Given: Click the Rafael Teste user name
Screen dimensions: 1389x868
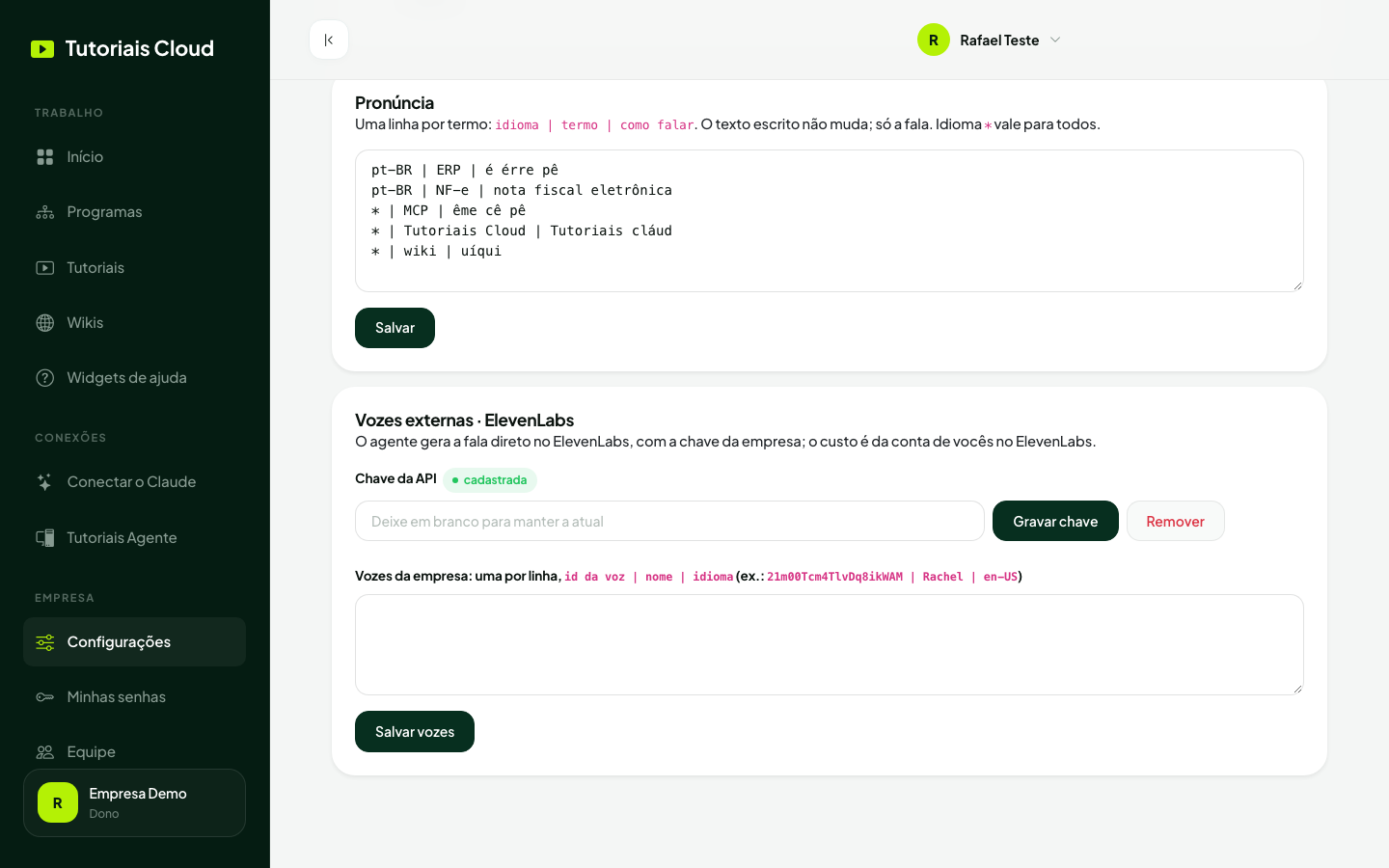Looking at the screenshot, I should pos(999,40).
